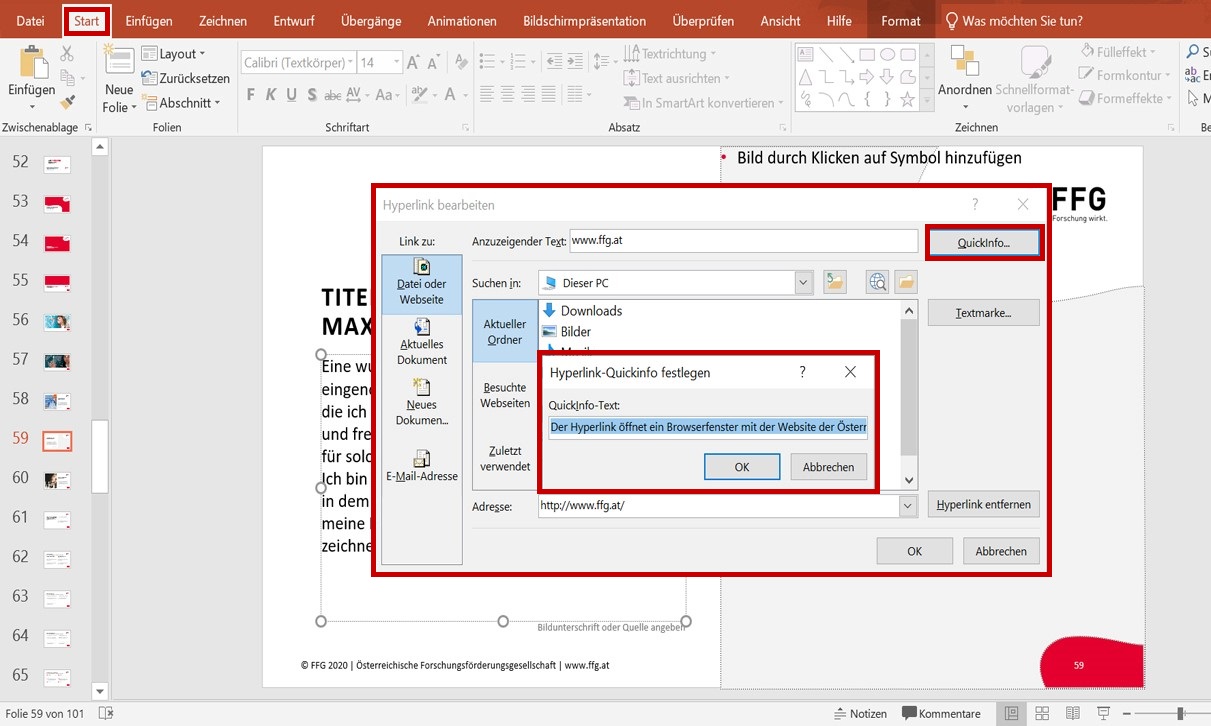
Task: Expand the Adresse dropdown arrow
Action: 908,506
